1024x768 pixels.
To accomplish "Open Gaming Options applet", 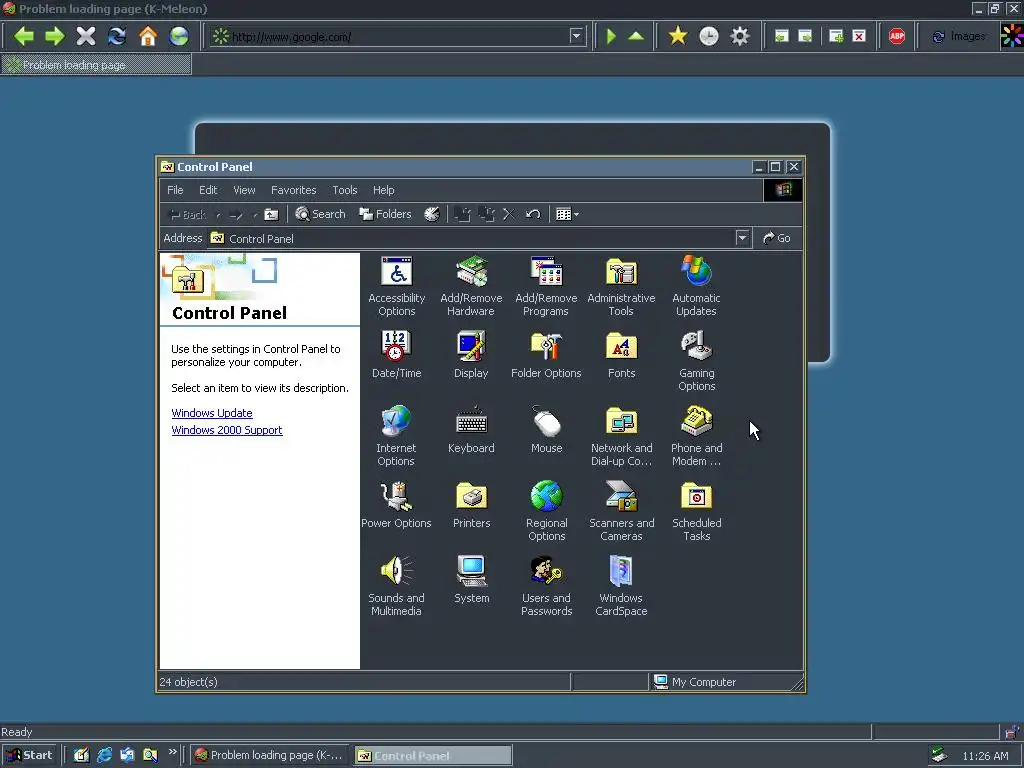I will (x=696, y=361).
